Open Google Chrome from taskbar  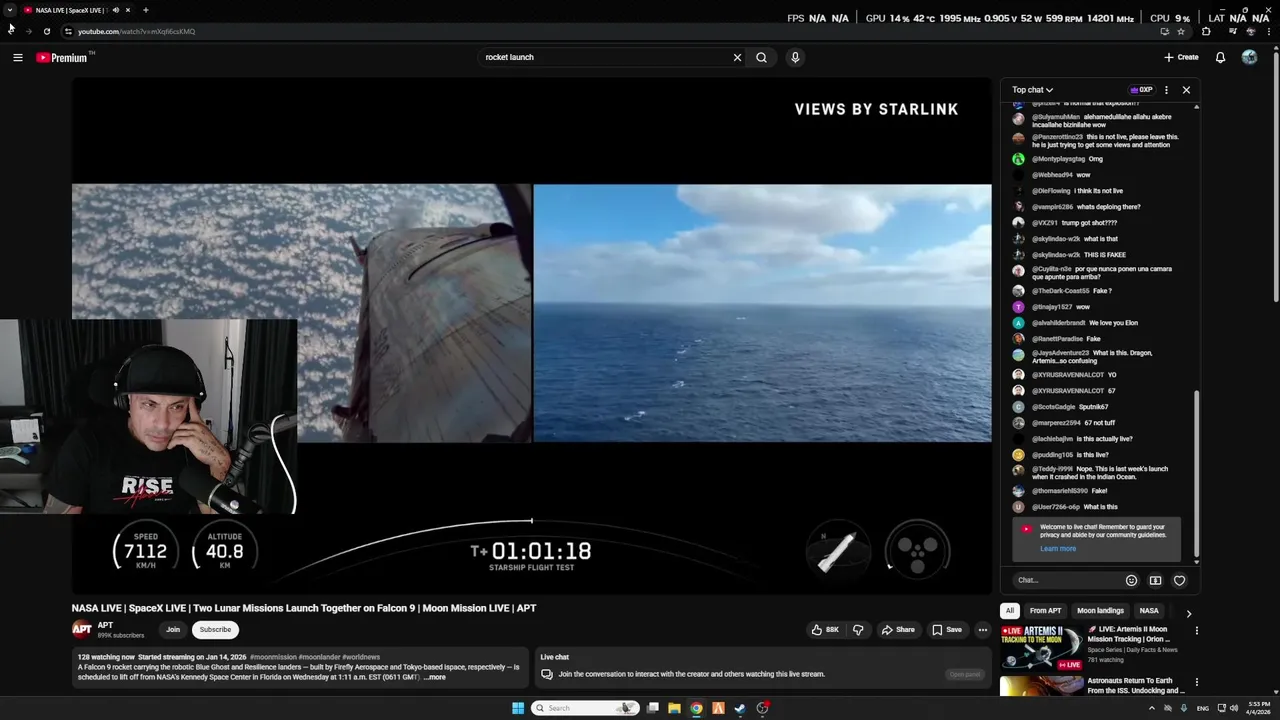[x=696, y=708]
